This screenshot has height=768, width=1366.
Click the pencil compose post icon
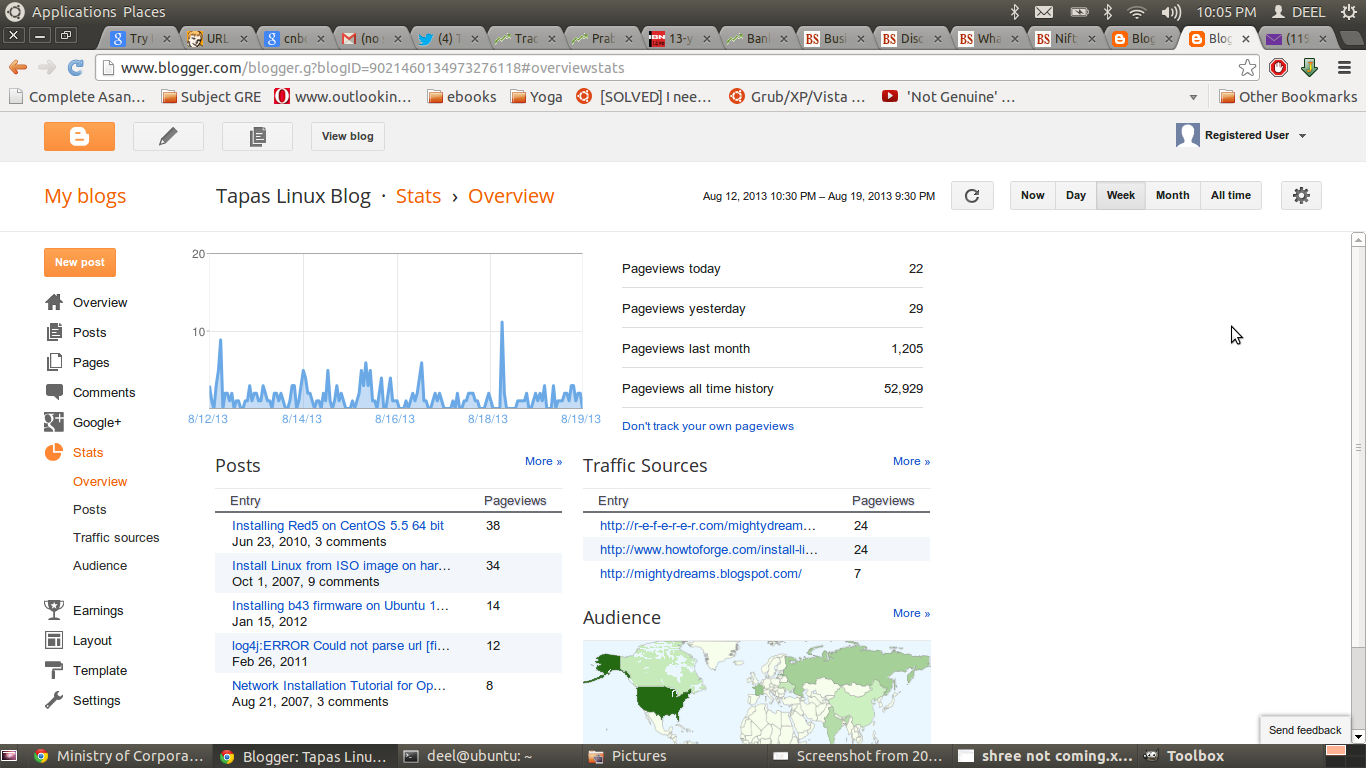click(x=168, y=136)
